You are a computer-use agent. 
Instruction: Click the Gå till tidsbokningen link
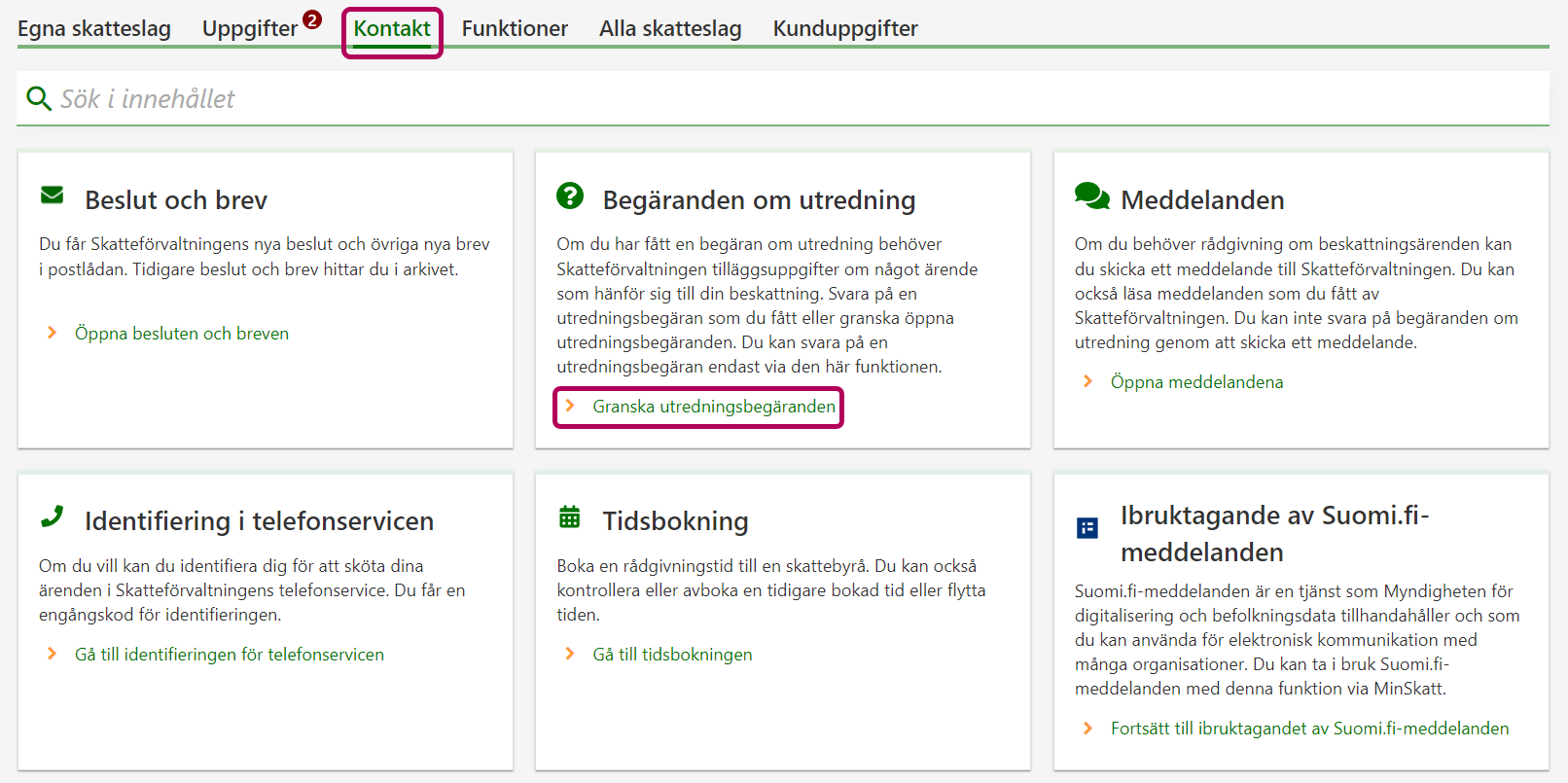click(x=672, y=655)
